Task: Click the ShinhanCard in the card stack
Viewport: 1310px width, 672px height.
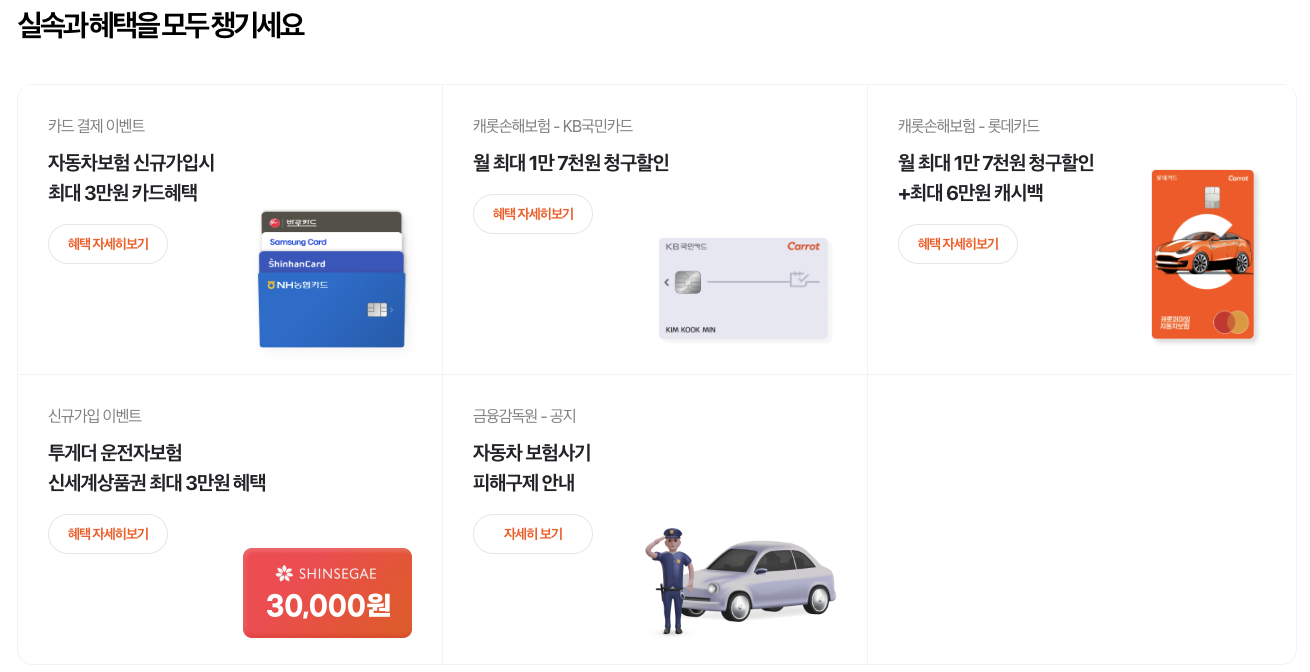Action: [331, 263]
